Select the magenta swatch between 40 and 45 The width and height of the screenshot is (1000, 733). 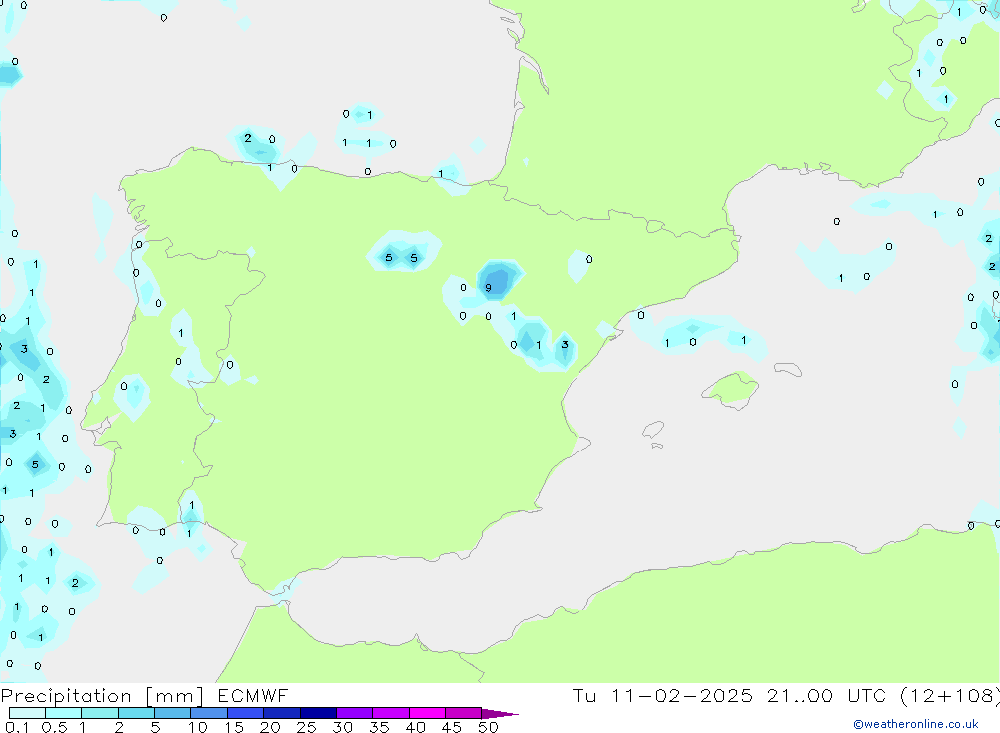click(x=427, y=713)
